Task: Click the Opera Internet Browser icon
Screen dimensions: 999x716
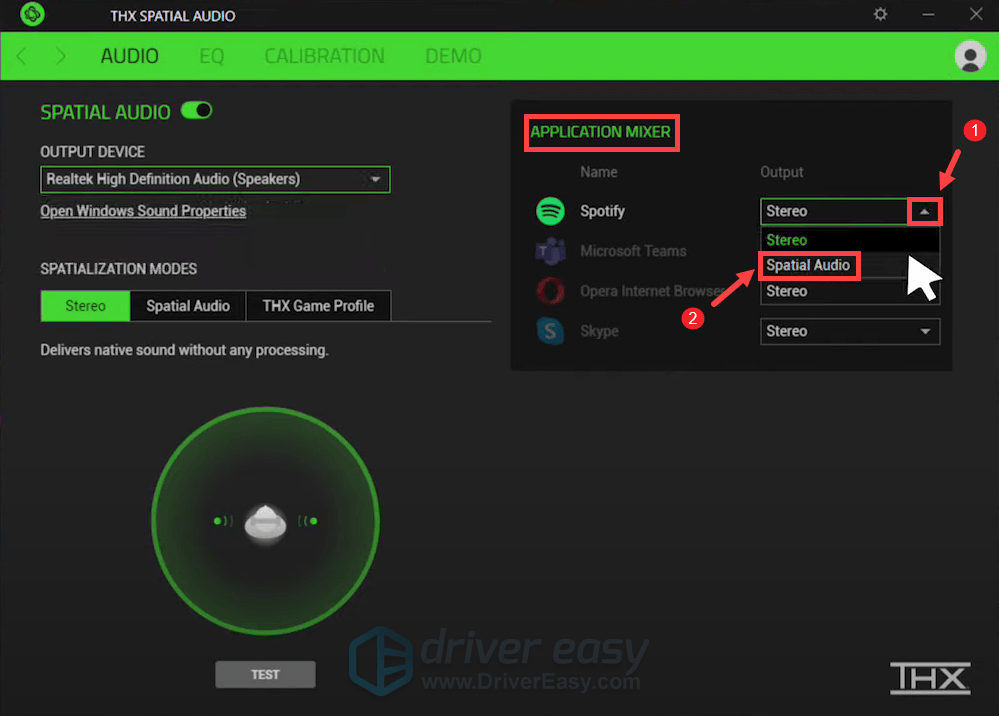Action: [x=550, y=291]
